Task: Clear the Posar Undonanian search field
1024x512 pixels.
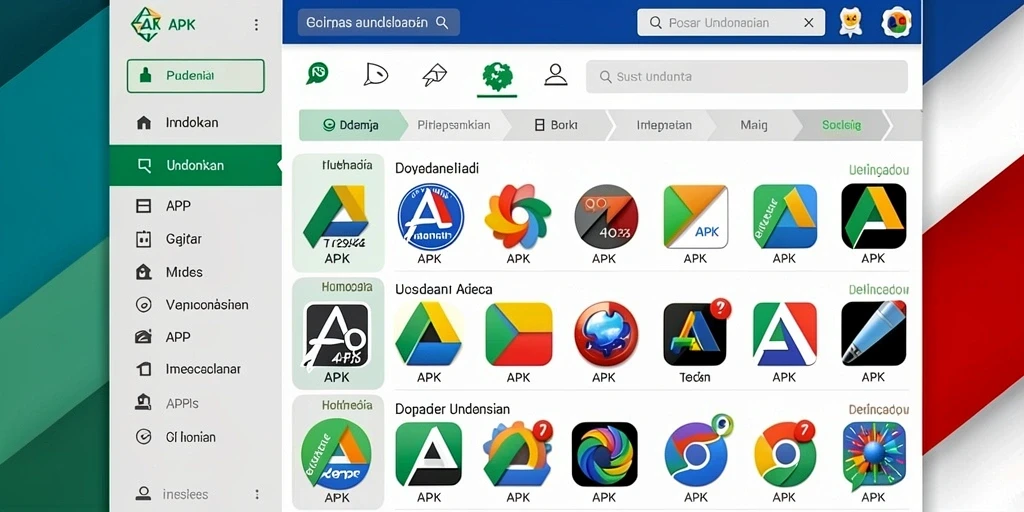Action: (808, 23)
